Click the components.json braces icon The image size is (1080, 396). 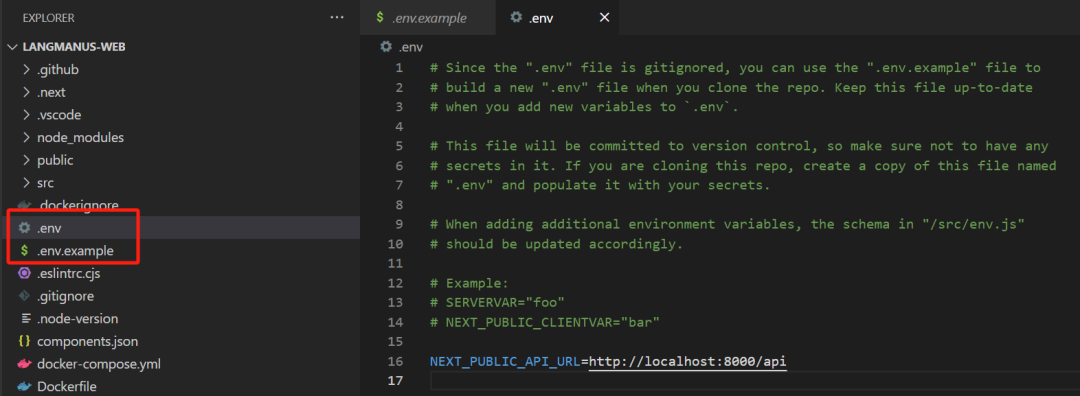pos(25,342)
